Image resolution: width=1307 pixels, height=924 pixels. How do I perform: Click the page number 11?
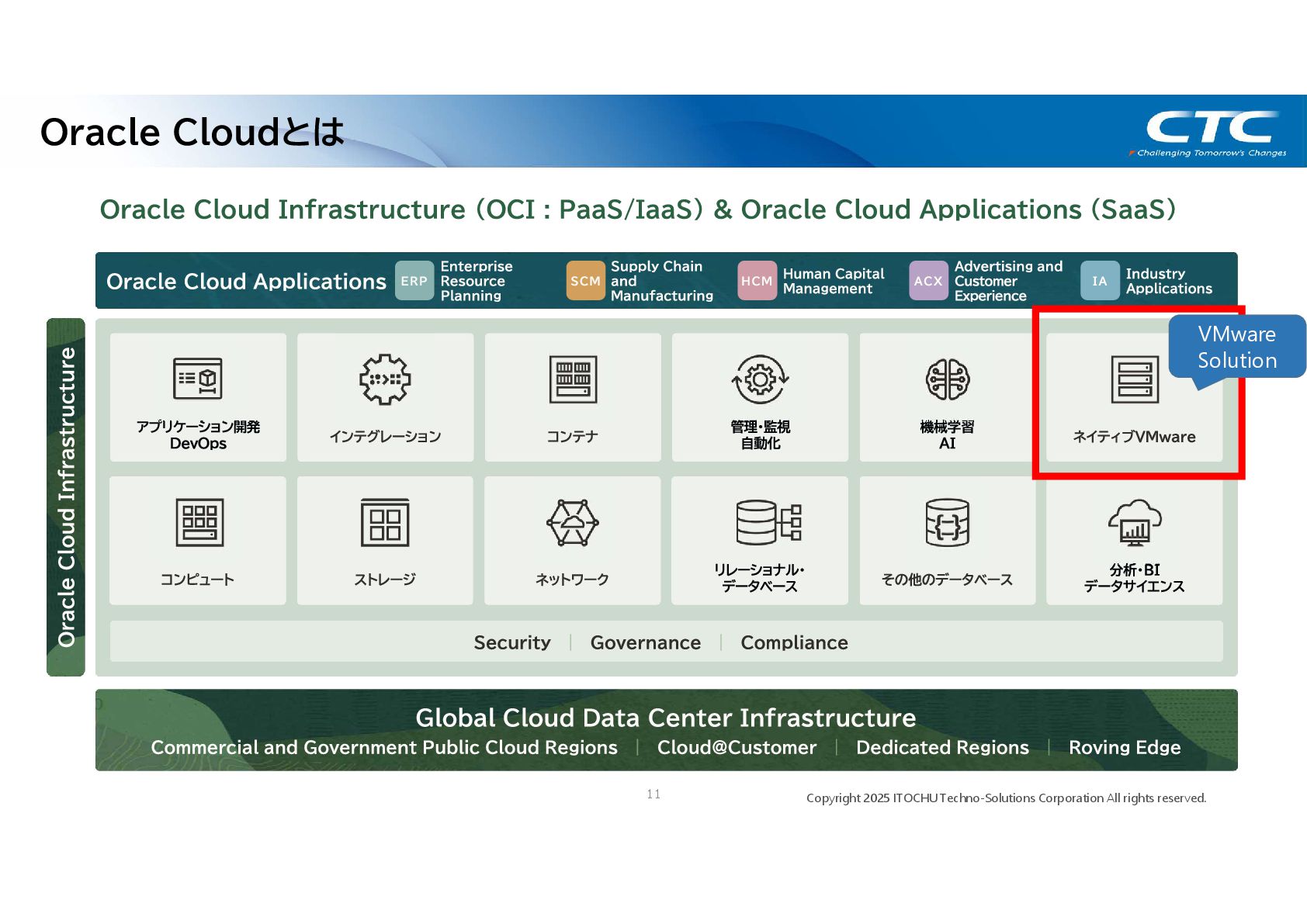(653, 794)
